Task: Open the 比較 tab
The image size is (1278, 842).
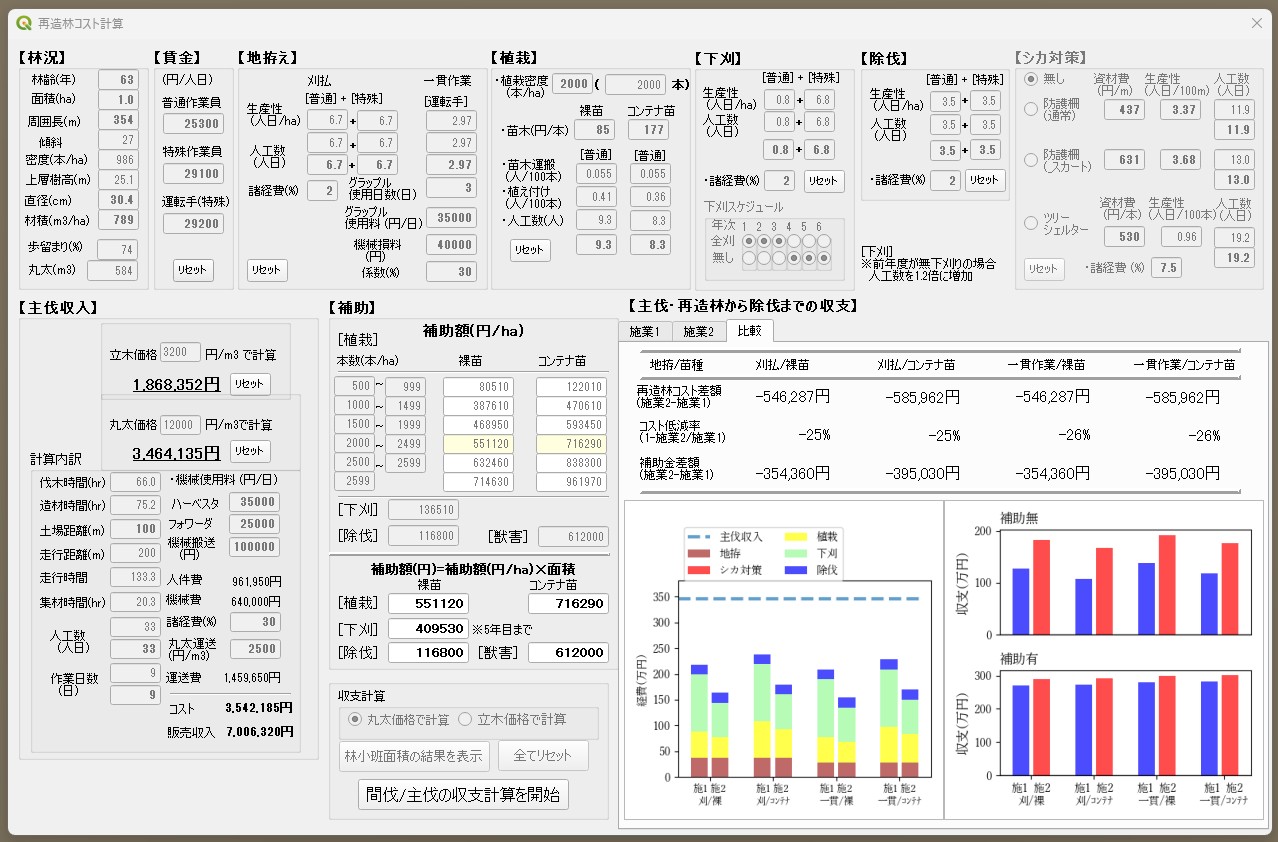Action: pos(749,330)
